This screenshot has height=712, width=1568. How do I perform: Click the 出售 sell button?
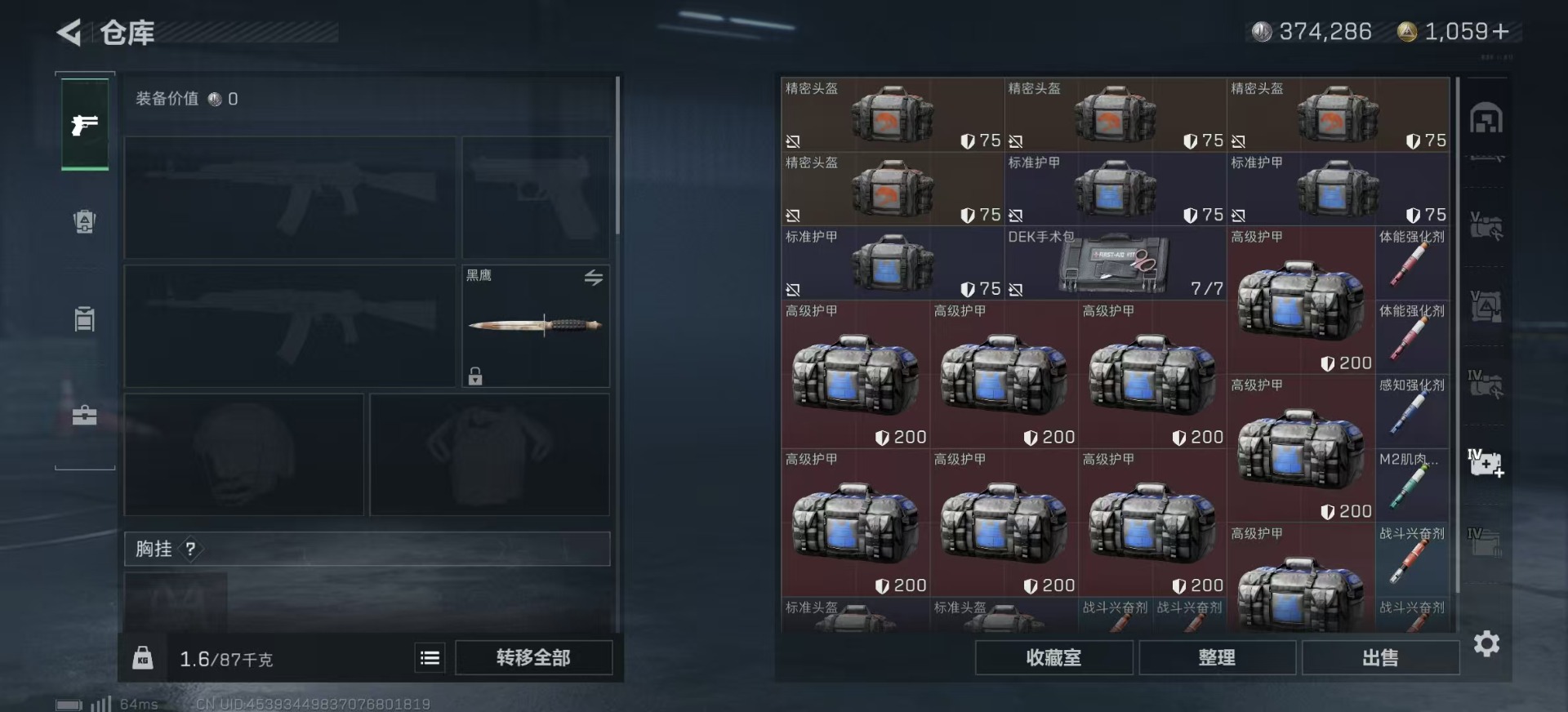[1380, 657]
